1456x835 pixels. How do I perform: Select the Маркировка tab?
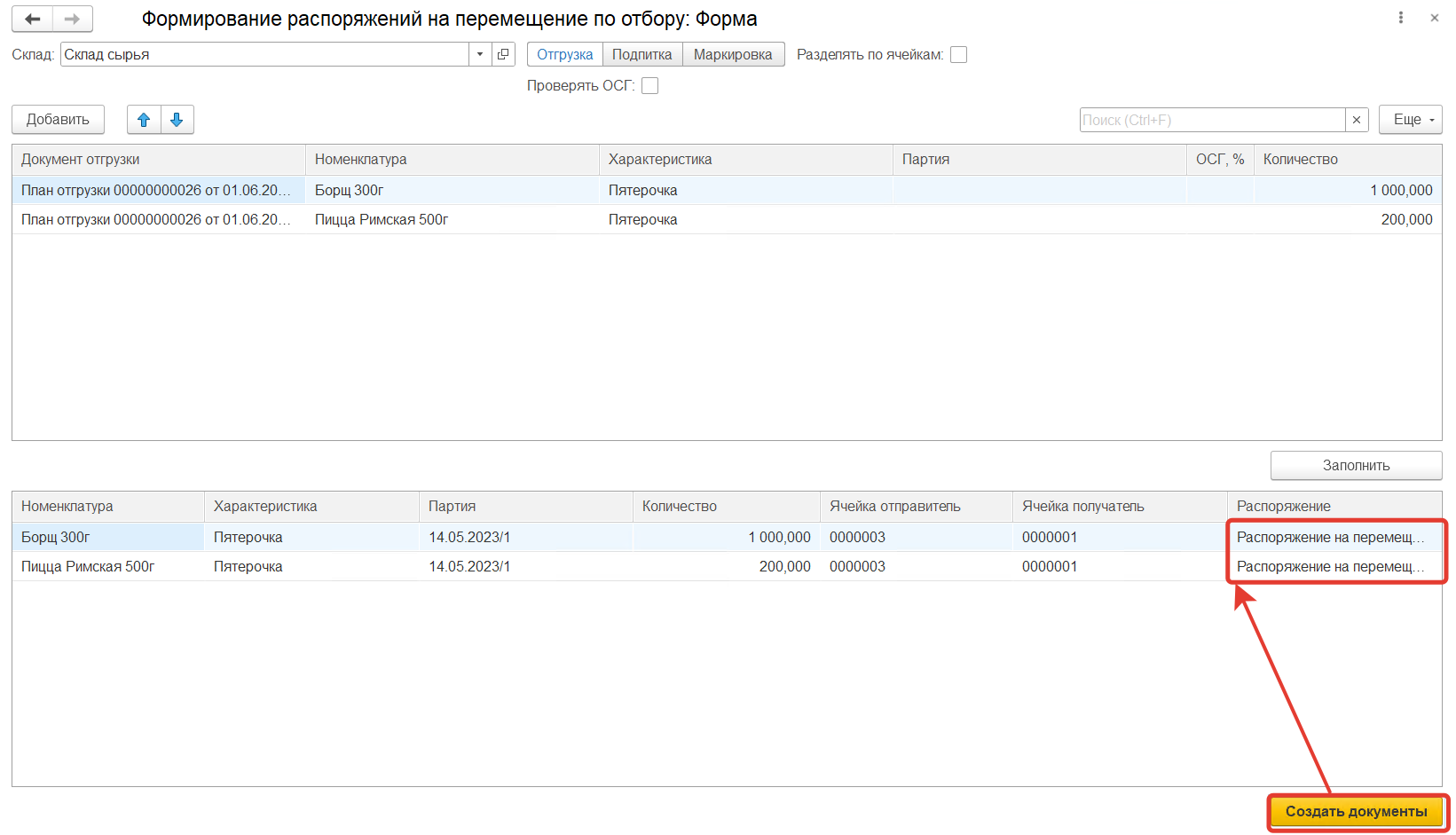pos(733,54)
